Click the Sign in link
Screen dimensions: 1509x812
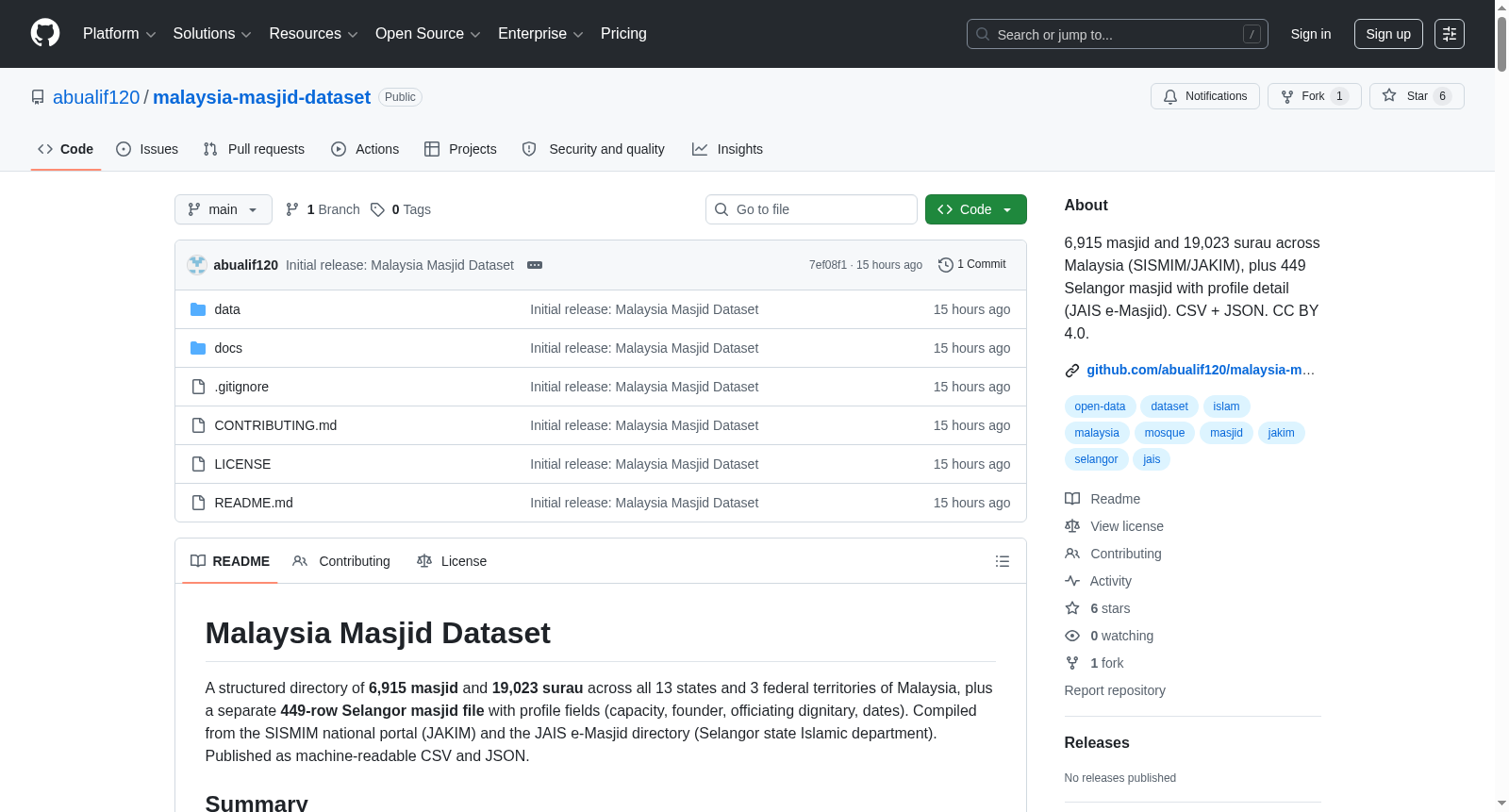pyautogui.click(x=1311, y=34)
